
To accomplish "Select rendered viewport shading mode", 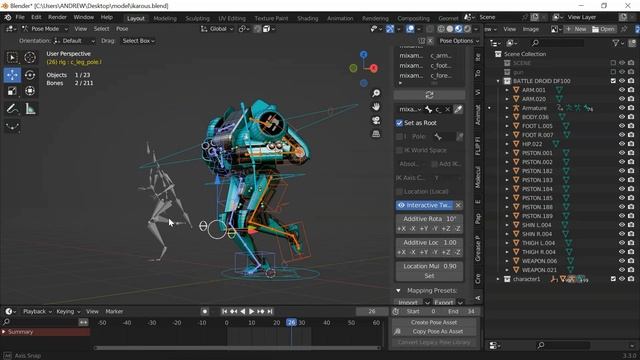I will 468,29.
